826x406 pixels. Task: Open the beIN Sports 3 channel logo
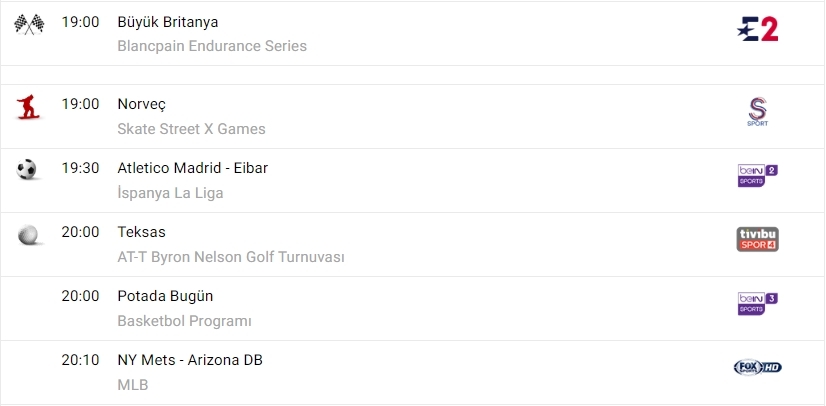pyautogui.click(x=757, y=303)
